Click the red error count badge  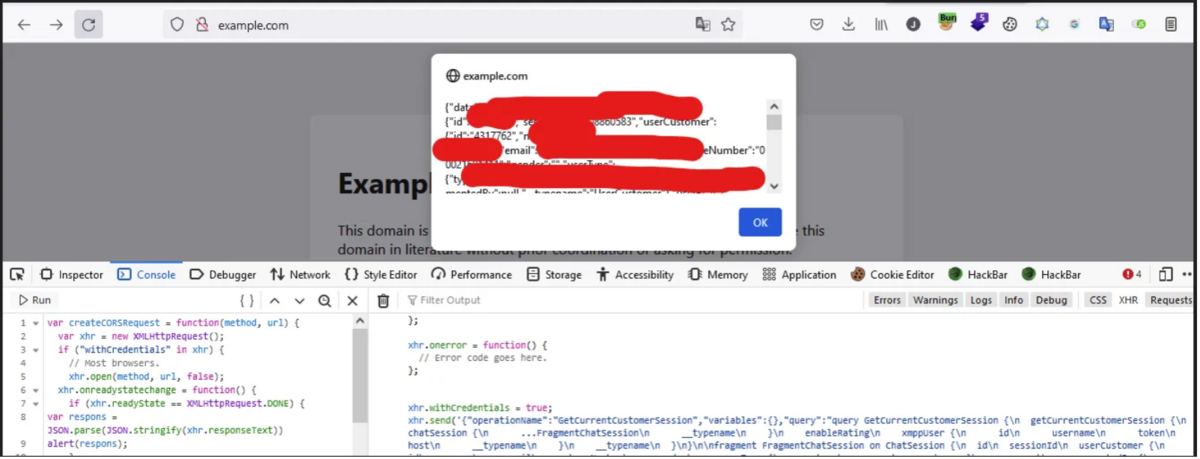1132,275
